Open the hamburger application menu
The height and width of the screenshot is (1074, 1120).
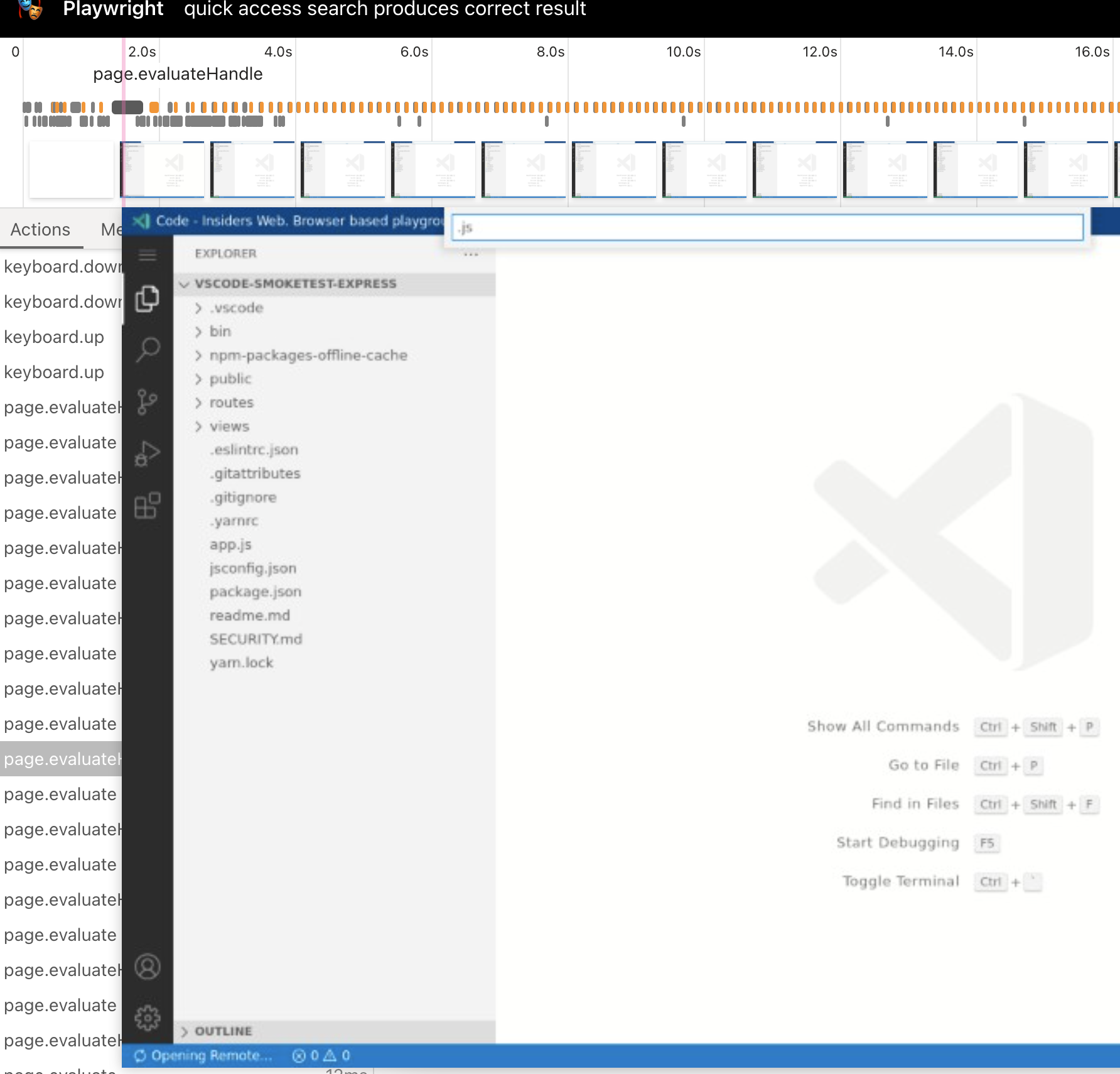pyautogui.click(x=148, y=254)
